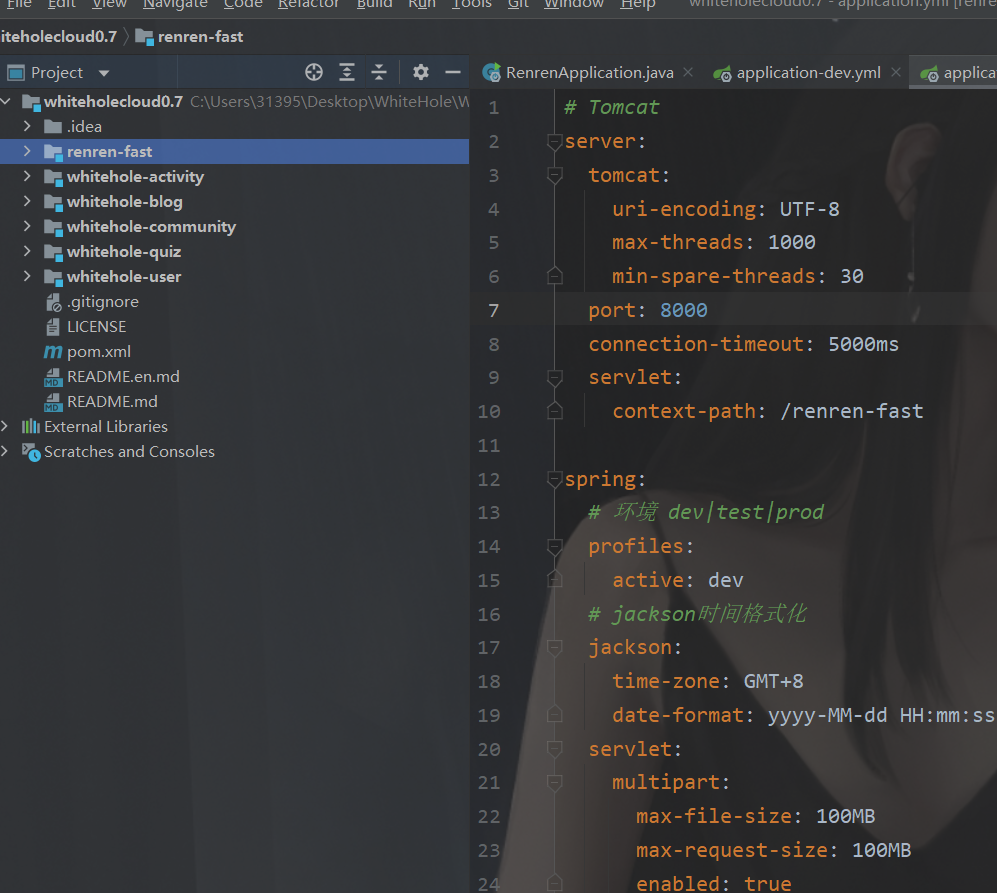The image size is (997, 893).
Task: Expand the whitehole-community module
Action: coord(27,226)
